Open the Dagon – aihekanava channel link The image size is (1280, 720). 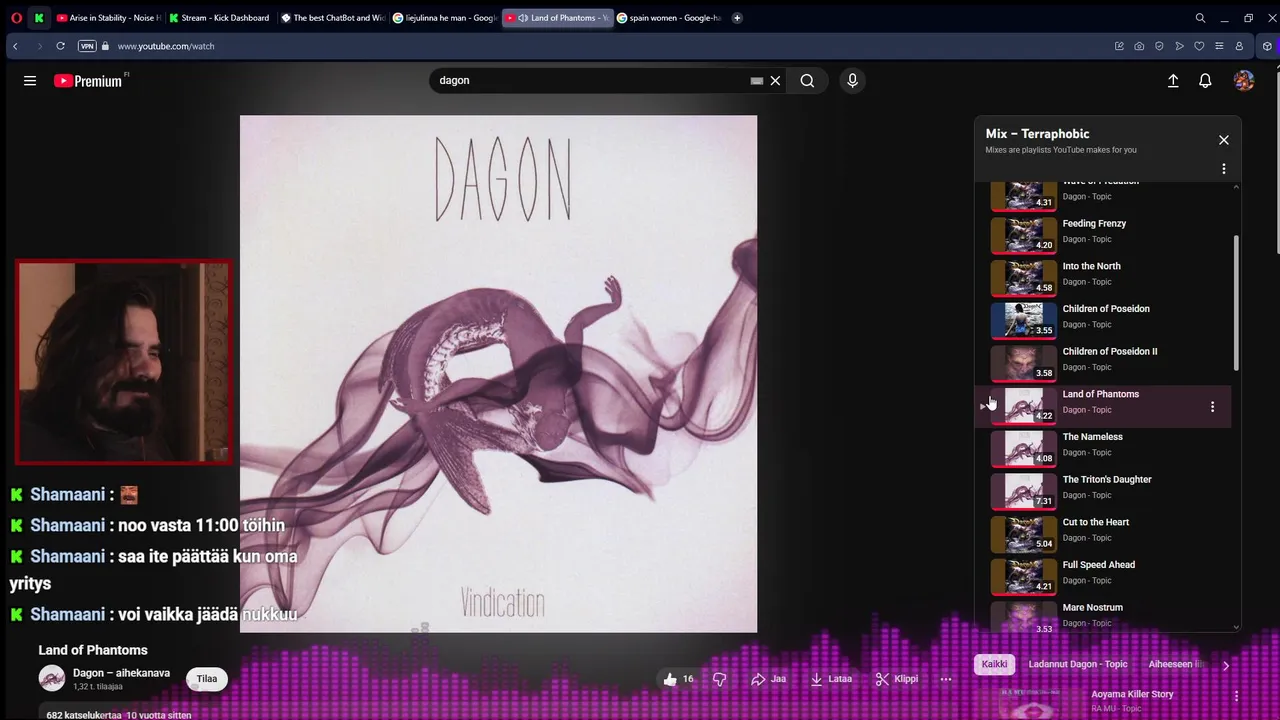121,673
